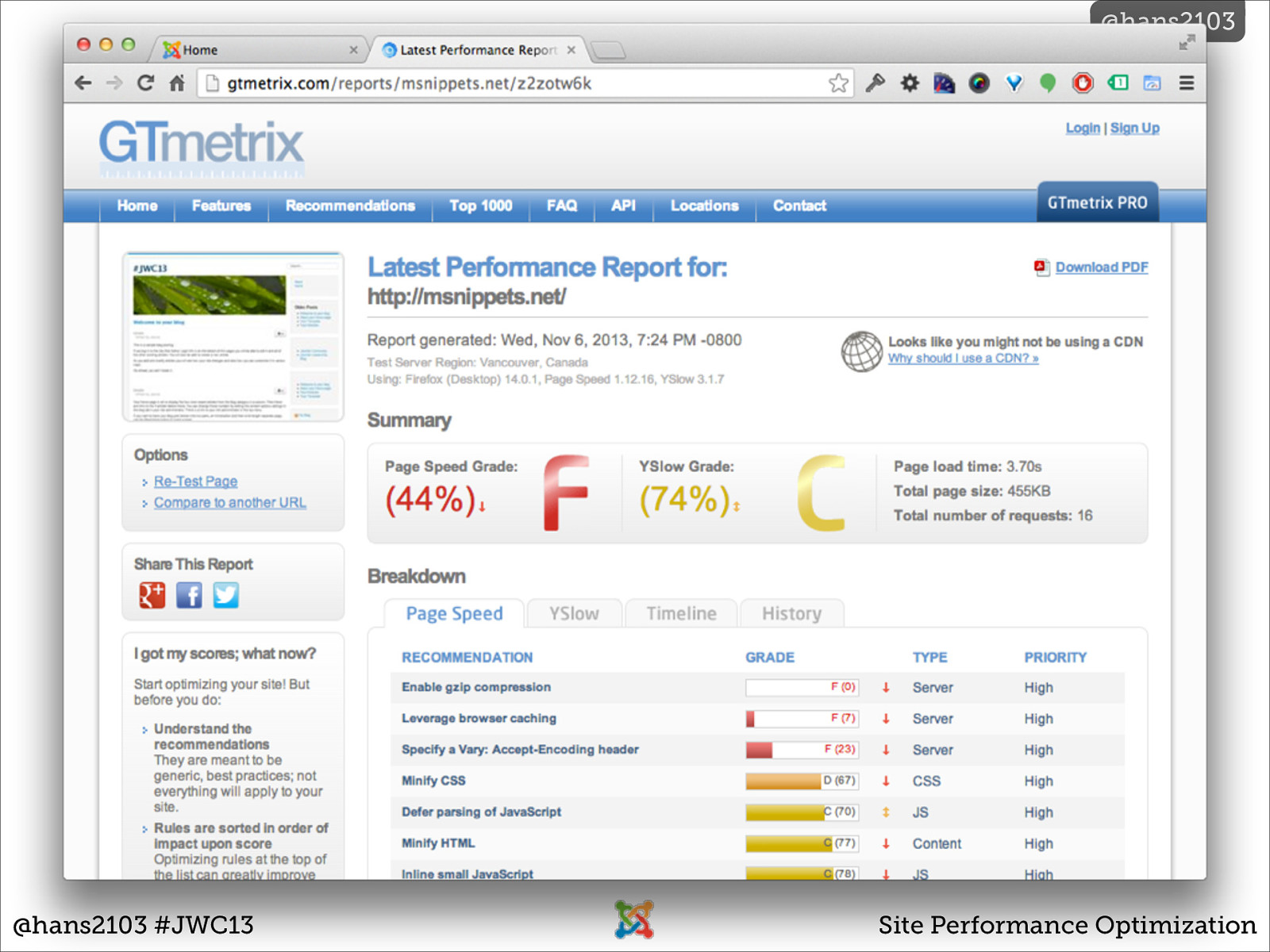This screenshot has height=952, width=1270.
Task: Open the gear extension icon
Action: 910,83
